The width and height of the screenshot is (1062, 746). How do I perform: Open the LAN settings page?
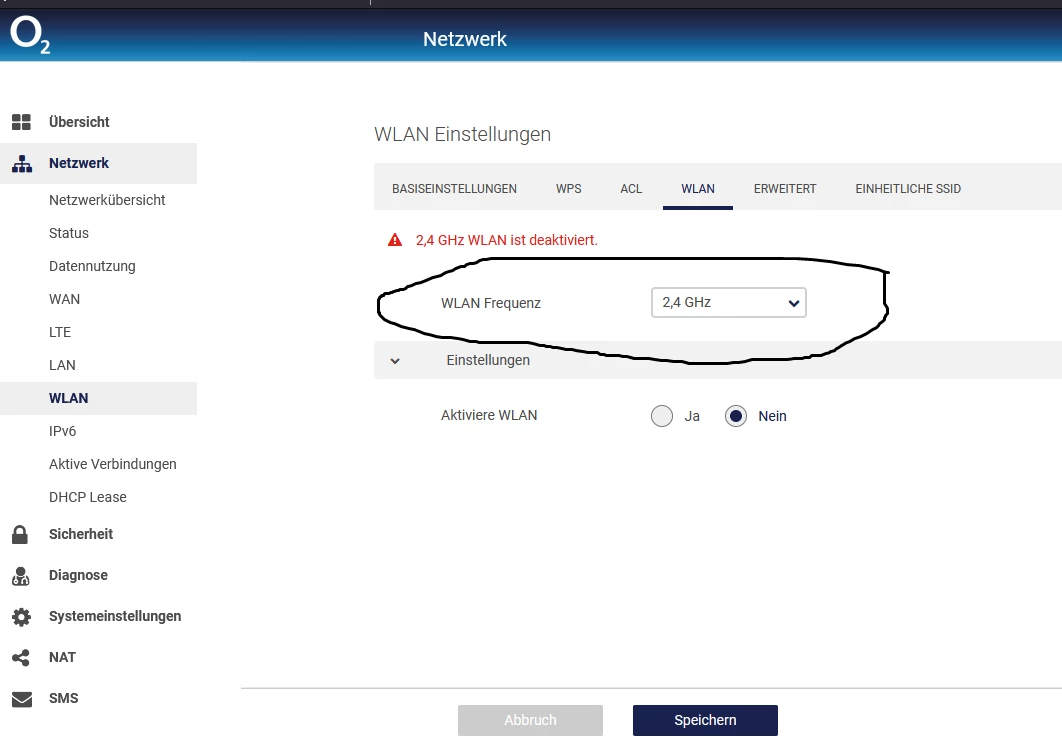tap(62, 365)
